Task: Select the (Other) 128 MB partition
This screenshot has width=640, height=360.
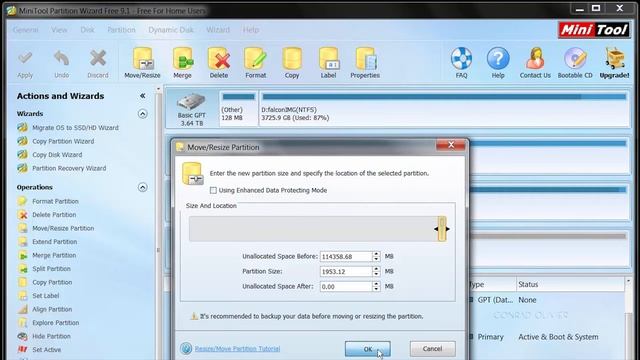Action: click(x=238, y=109)
